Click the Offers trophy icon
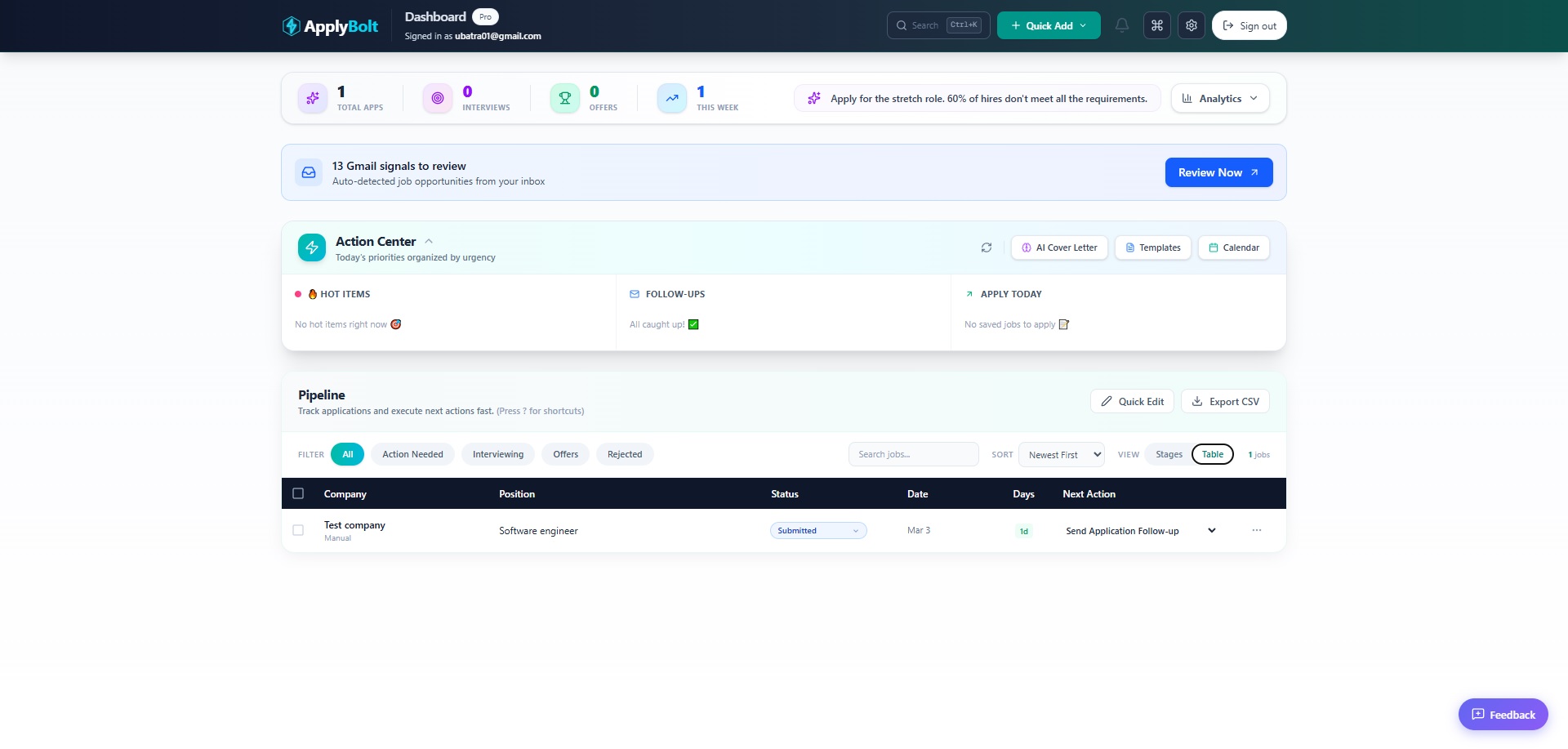This screenshot has height=749, width=1568. coord(564,99)
